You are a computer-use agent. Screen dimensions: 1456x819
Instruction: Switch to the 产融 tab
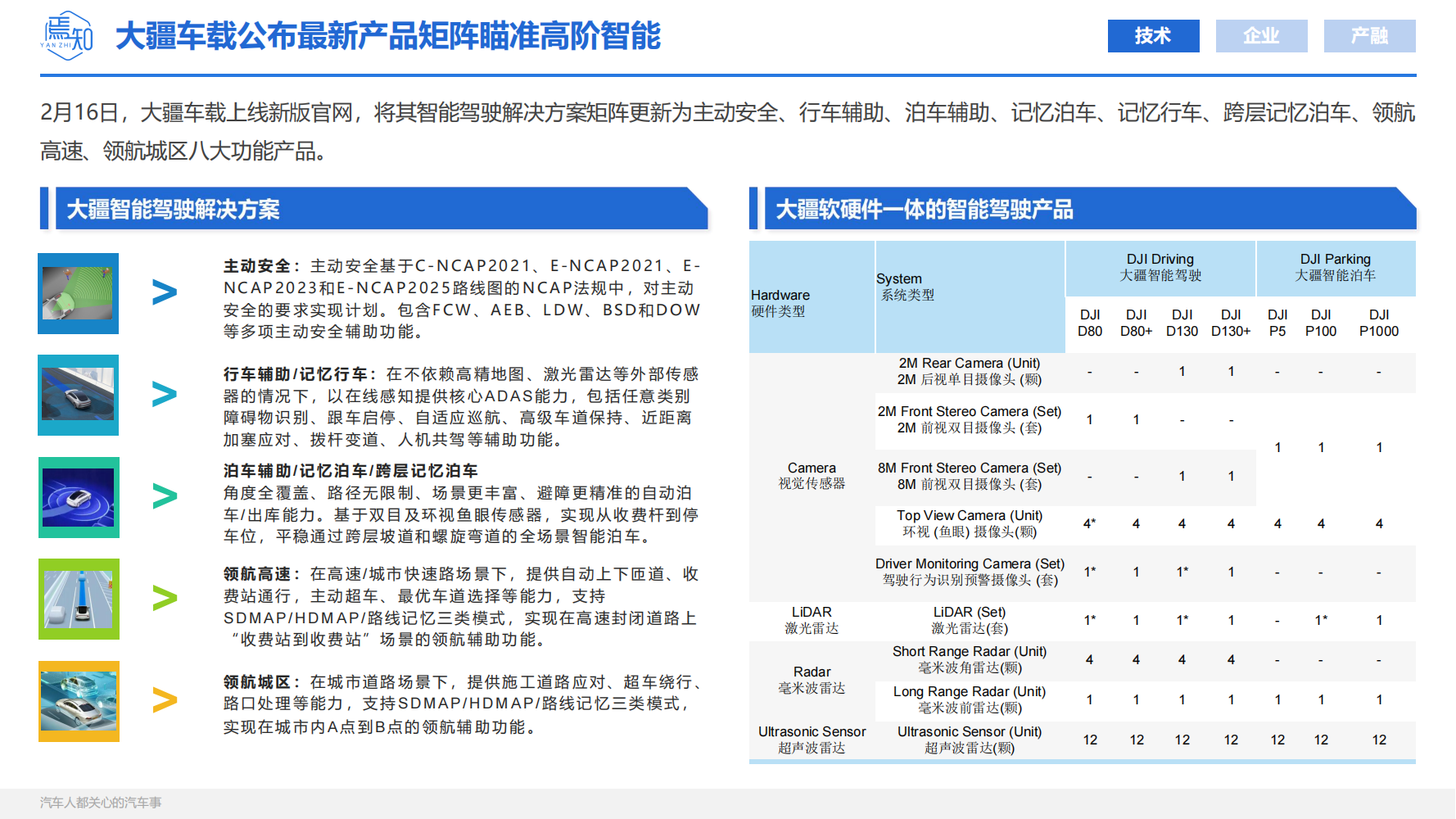tap(1369, 36)
